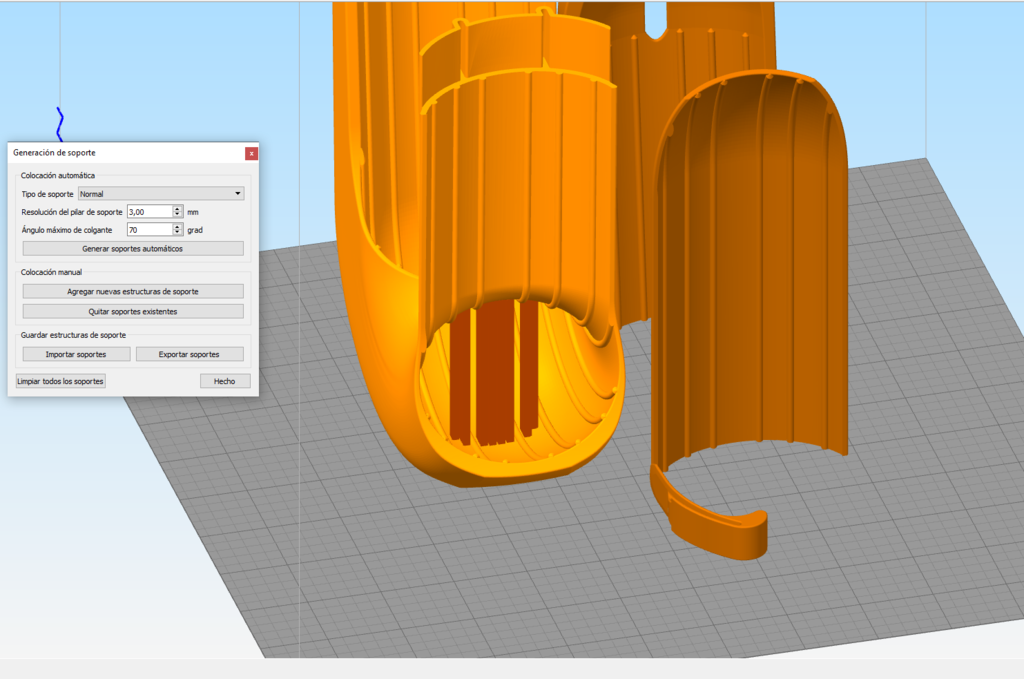
Task: Increase support pillar resolution with up arrow
Action: click(178, 209)
